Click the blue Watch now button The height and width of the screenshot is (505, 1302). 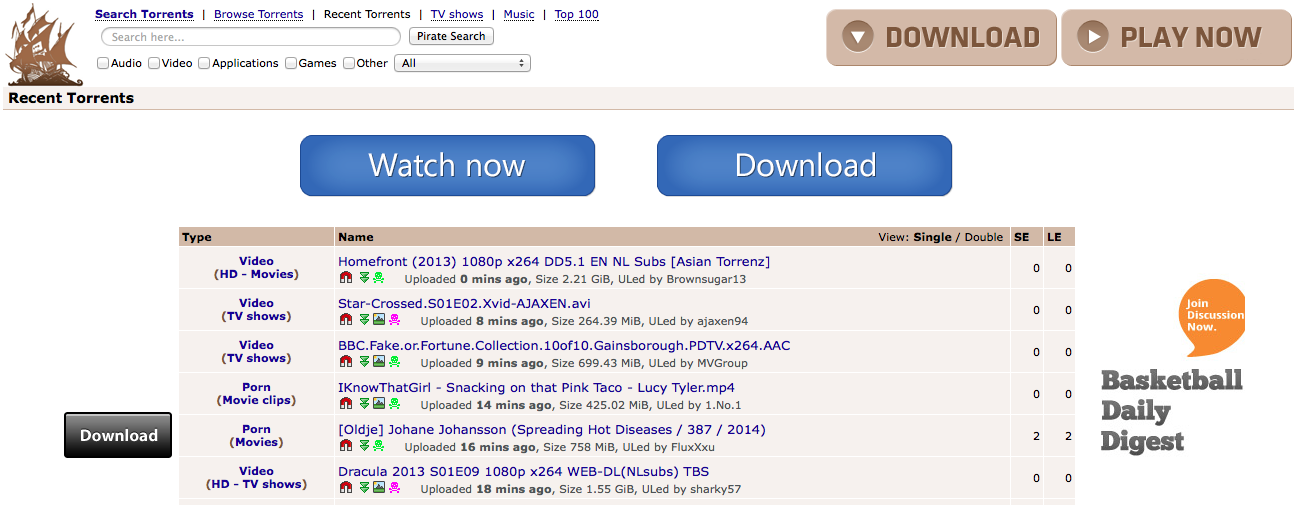(x=447, y=166)
